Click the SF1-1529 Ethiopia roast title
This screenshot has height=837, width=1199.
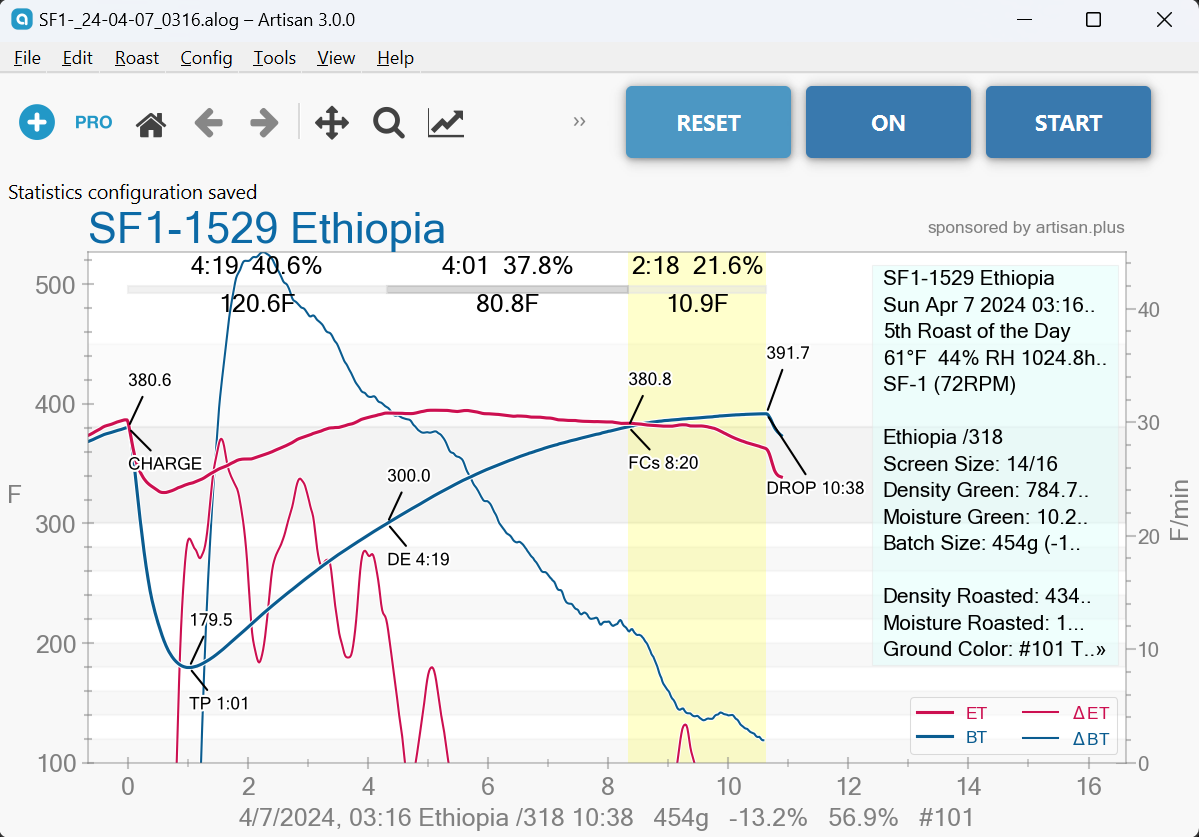coord(267,228)
